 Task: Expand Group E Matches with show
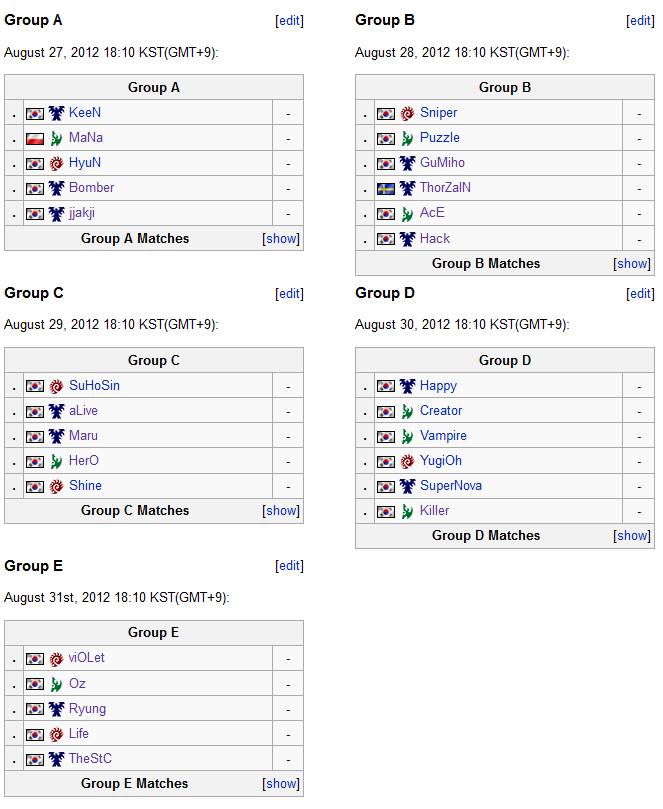(281, 784)
